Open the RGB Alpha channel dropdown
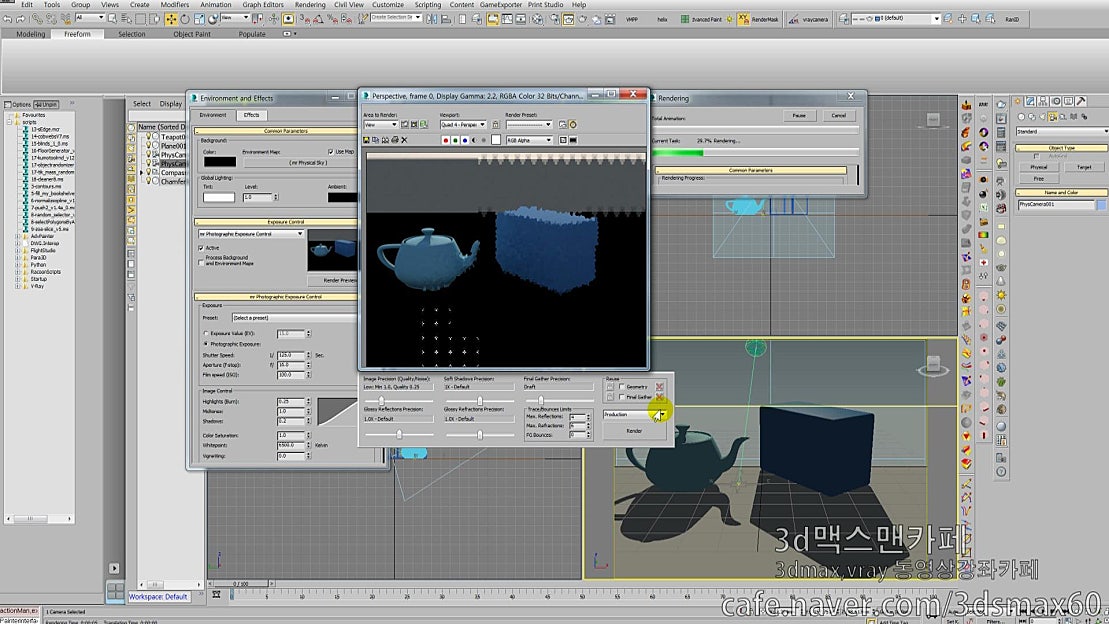The height and width of the screenshot is (624, 1109). tap(548, 139)
